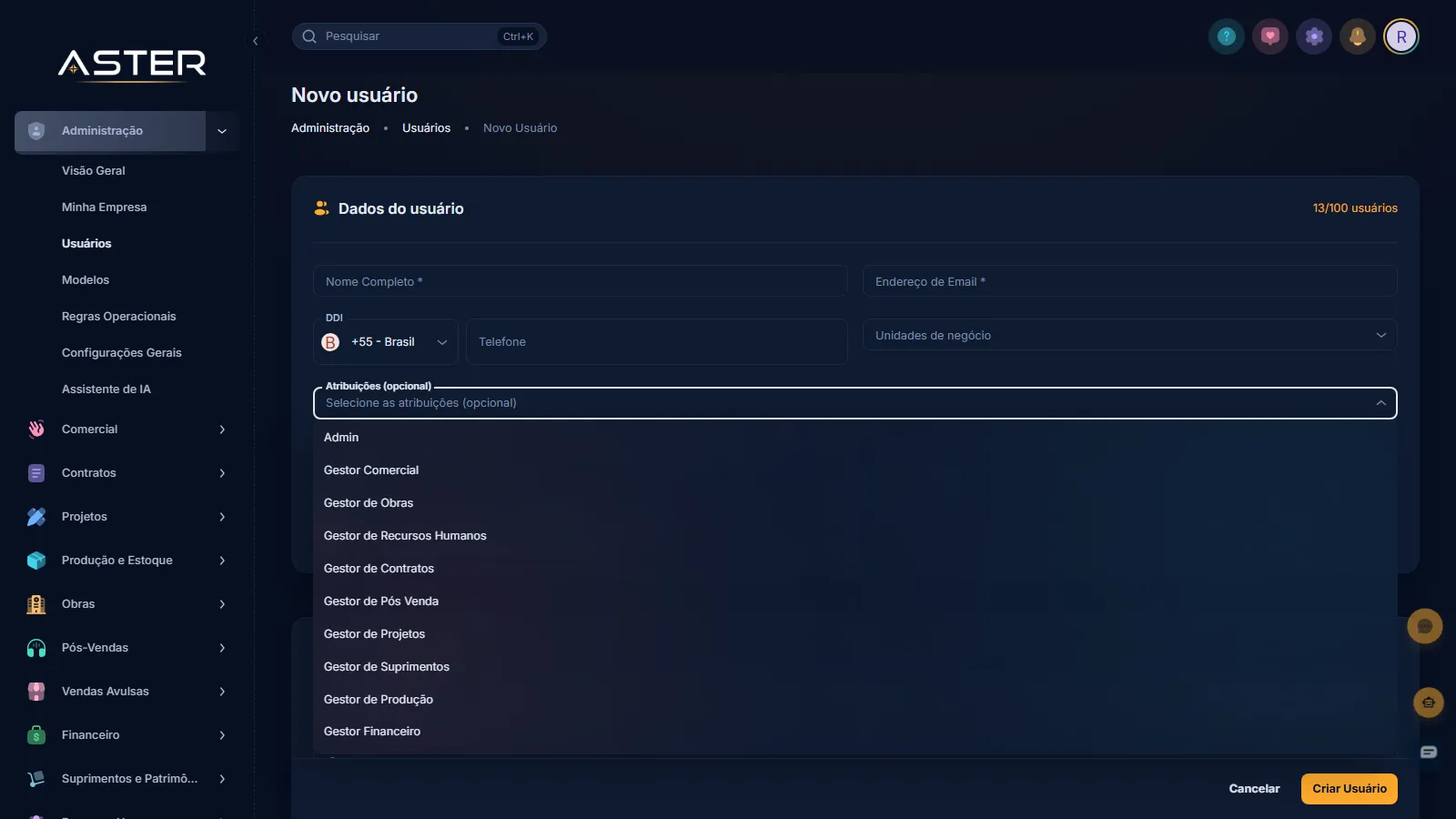
Task: Open the floating chat bubble icon
Action: [1425, 626]
